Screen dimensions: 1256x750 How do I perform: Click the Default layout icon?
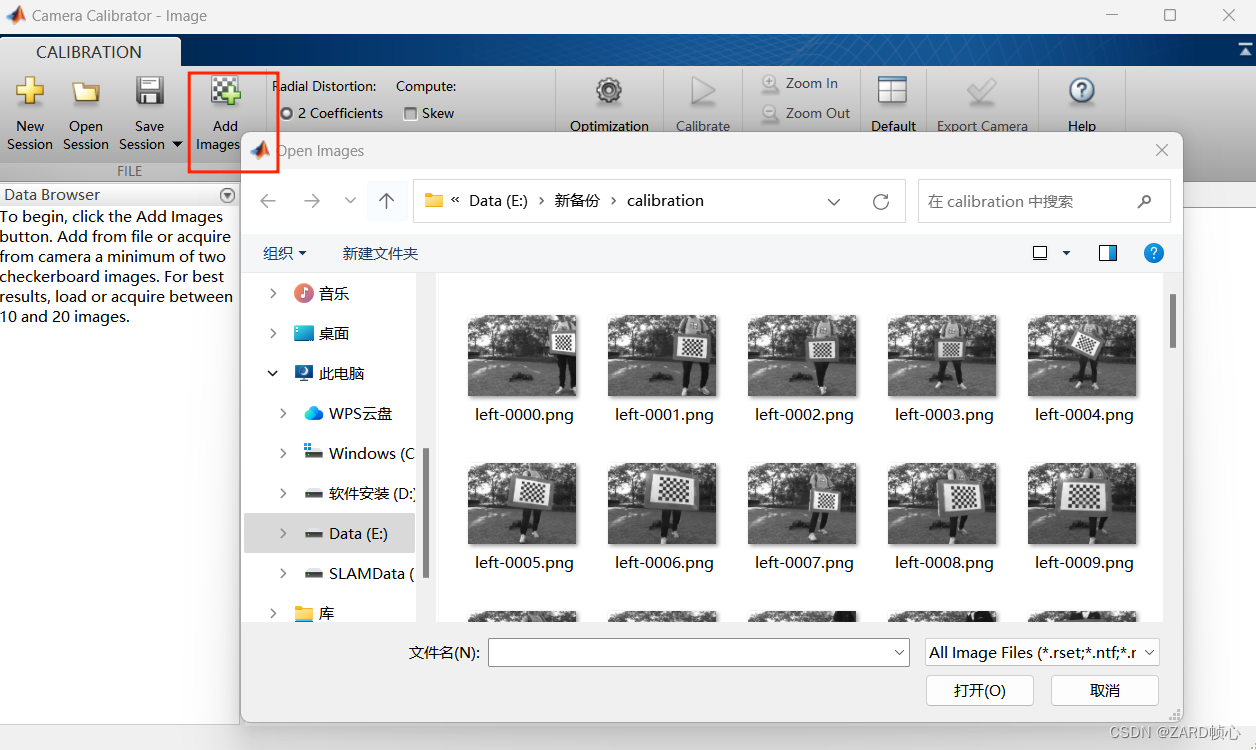coord(893,100)
